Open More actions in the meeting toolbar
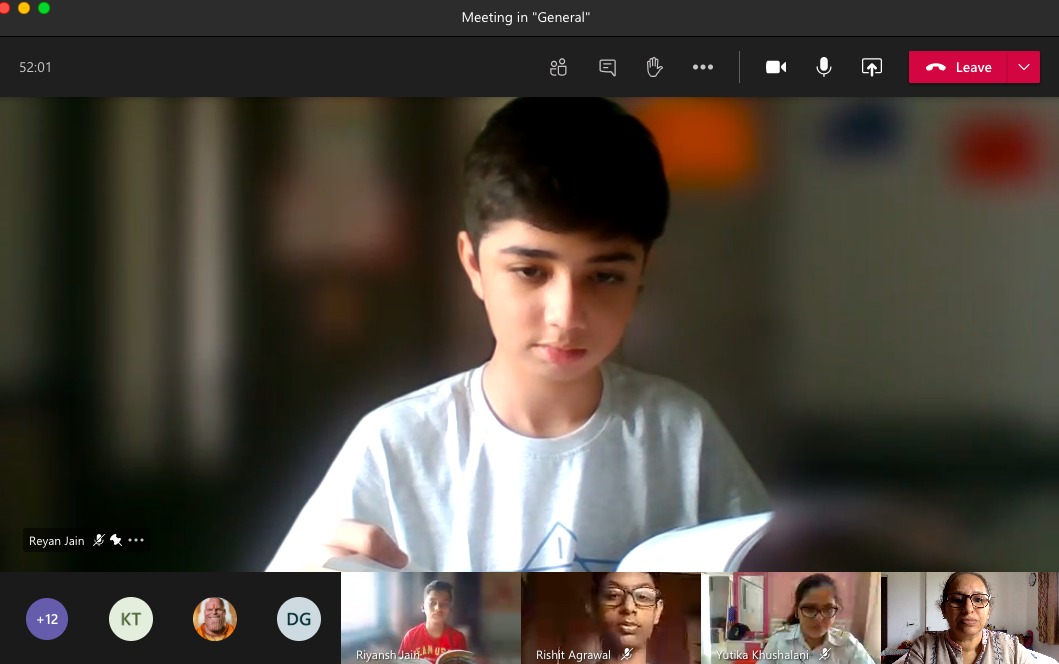1059x664 pixels. (702, 67)
